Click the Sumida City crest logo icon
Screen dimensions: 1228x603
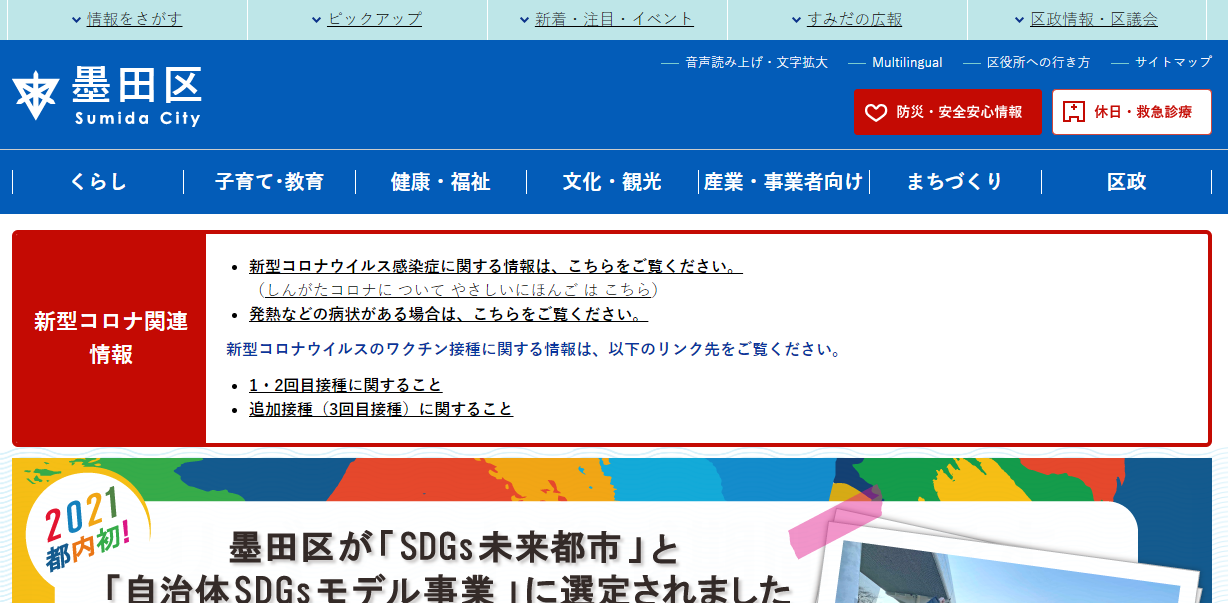coord(35,96)
